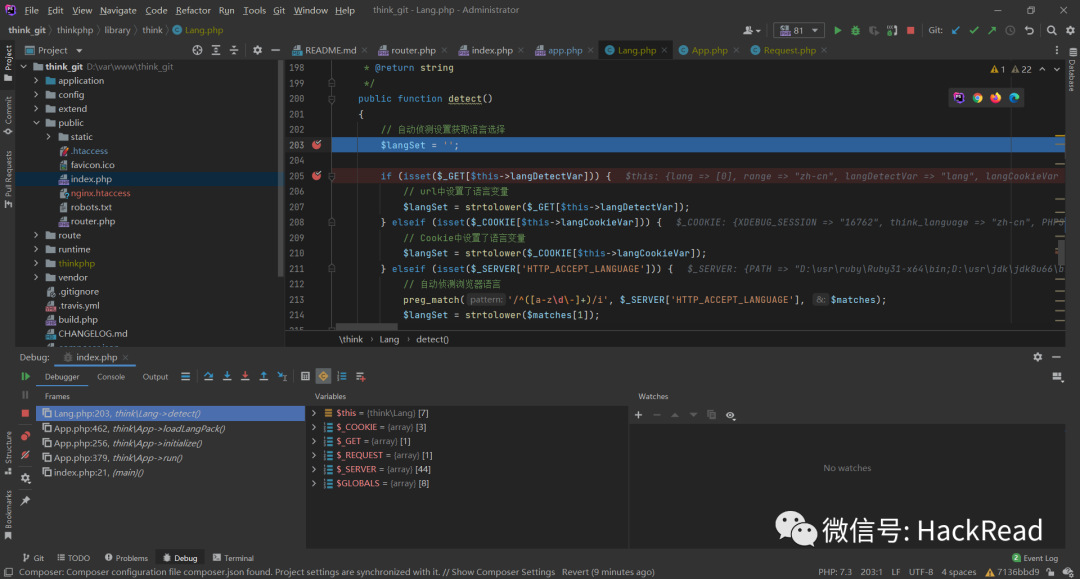
Task: Switch to App.php editor tab
Action: pyautogui.click(x=709, y=50)
